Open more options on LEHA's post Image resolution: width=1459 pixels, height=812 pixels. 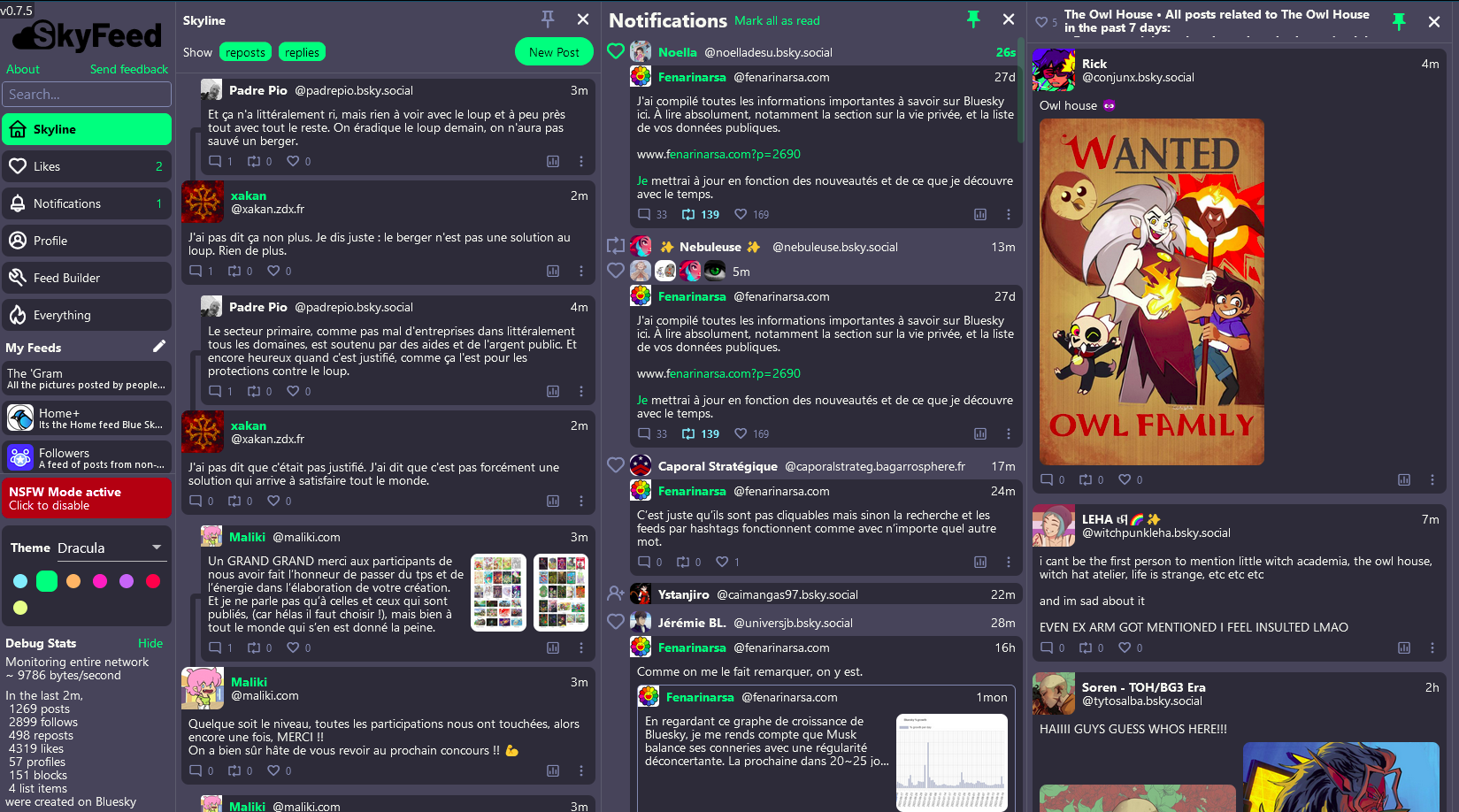point(1432,647)
